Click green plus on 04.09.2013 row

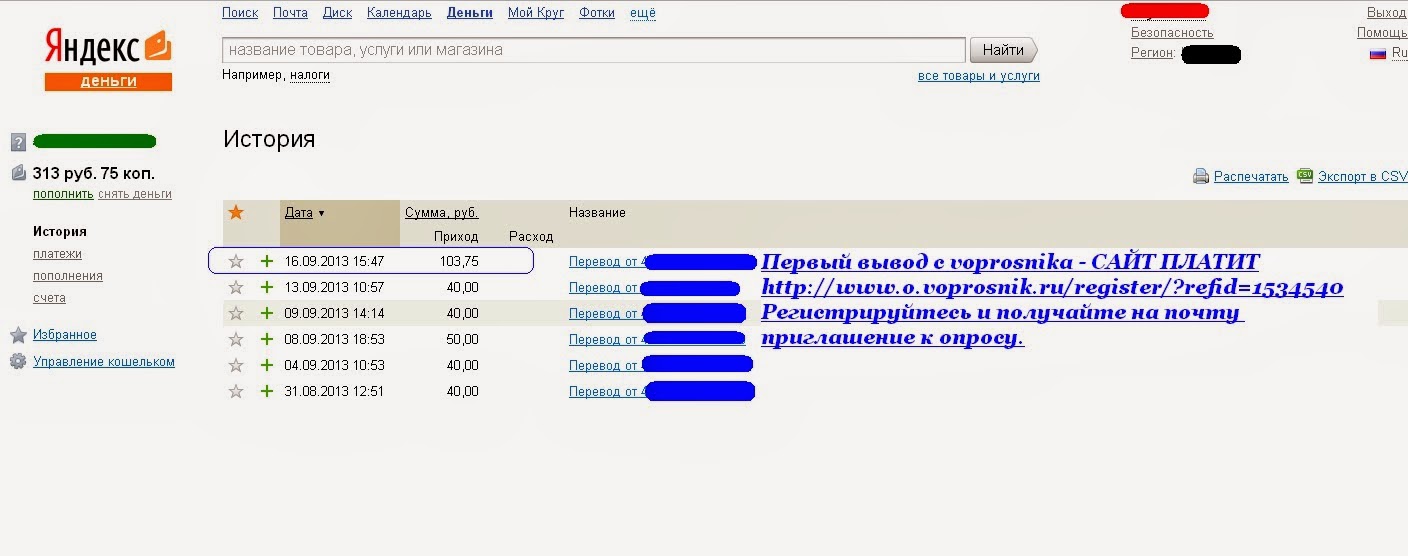266,365
